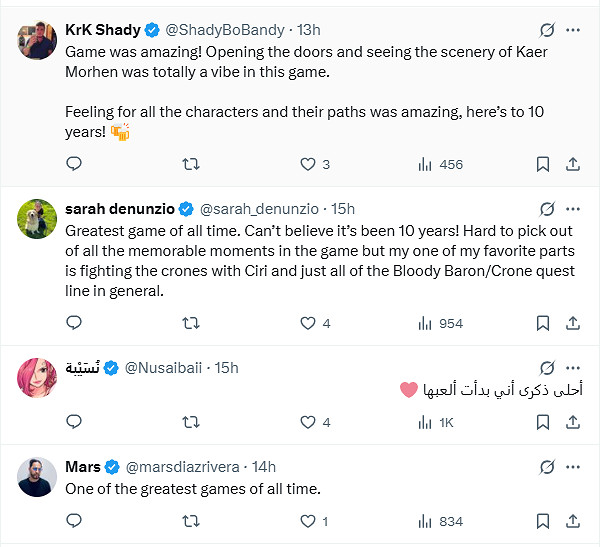Reply to KrK Shady's tweet

(x=73, y=164)
